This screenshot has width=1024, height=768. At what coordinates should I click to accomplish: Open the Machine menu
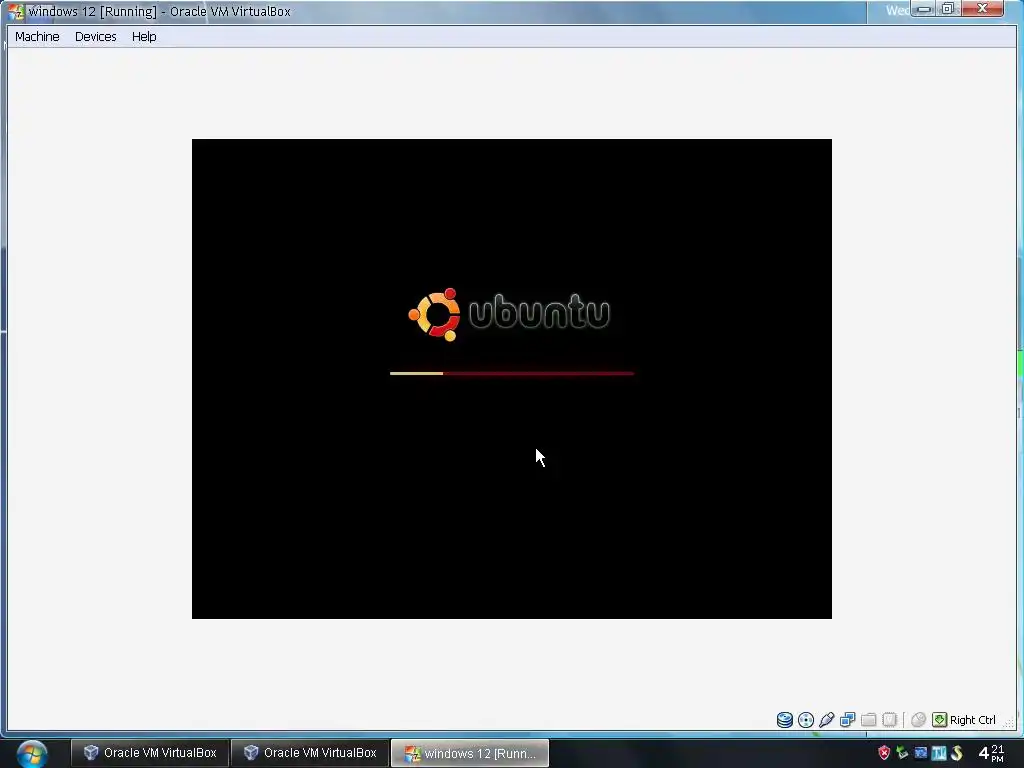coord(37,37)
